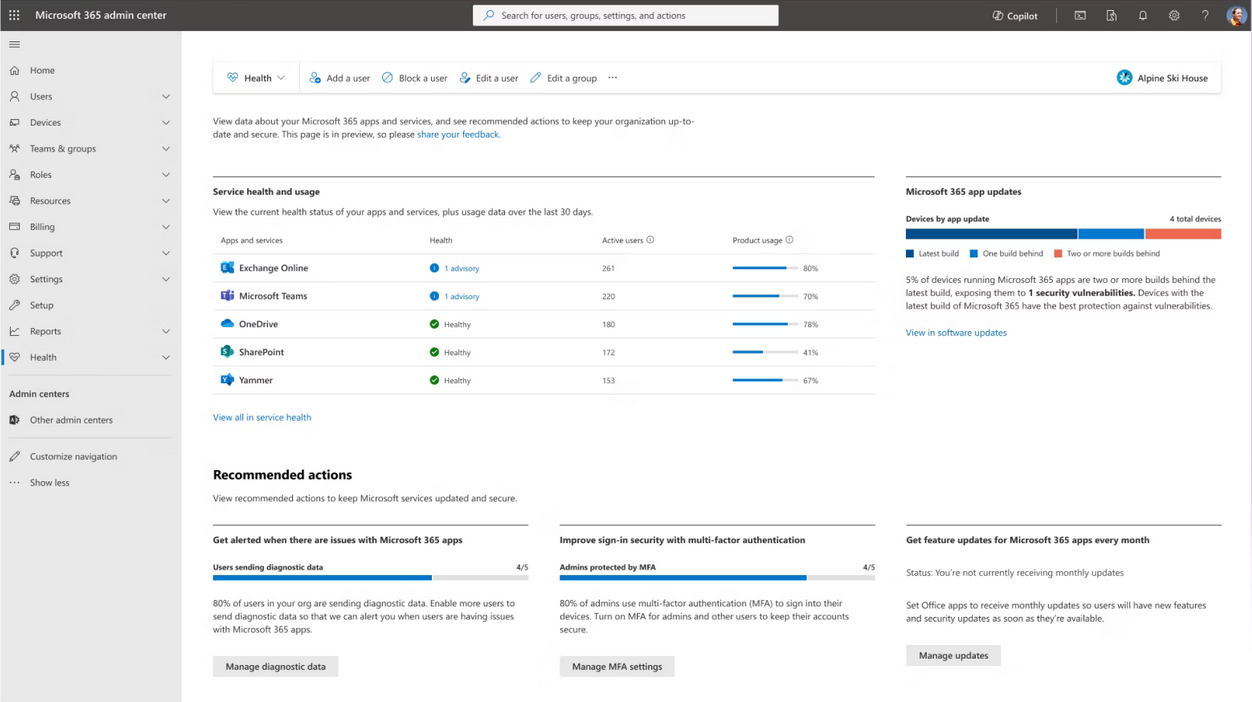Click share your feedback link

point(458,134)
